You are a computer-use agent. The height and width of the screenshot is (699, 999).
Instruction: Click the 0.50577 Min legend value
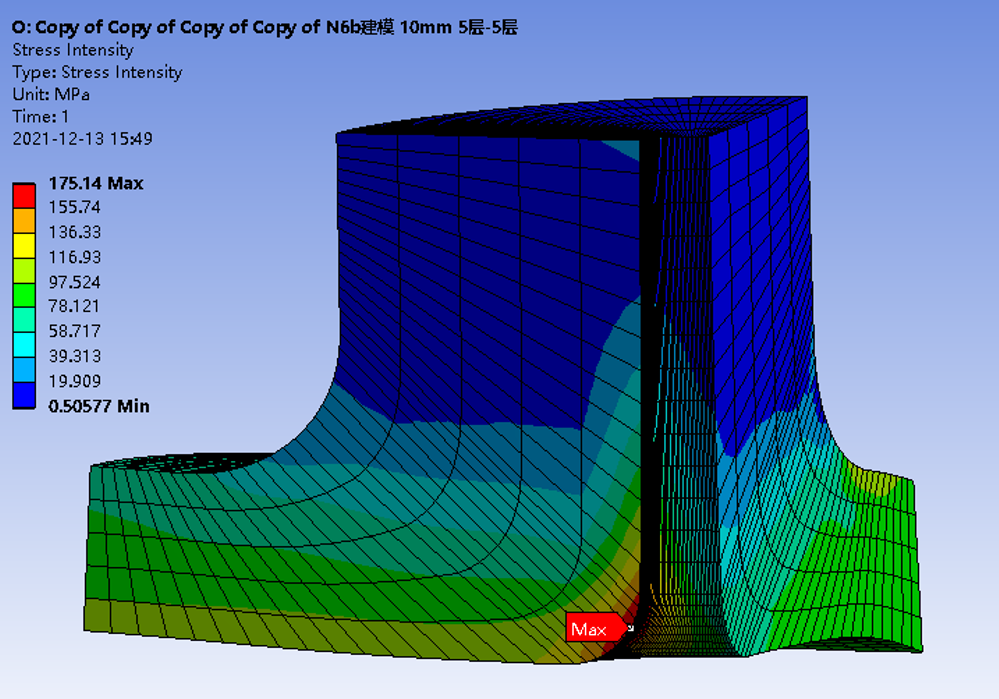click(x=99, y=406)
